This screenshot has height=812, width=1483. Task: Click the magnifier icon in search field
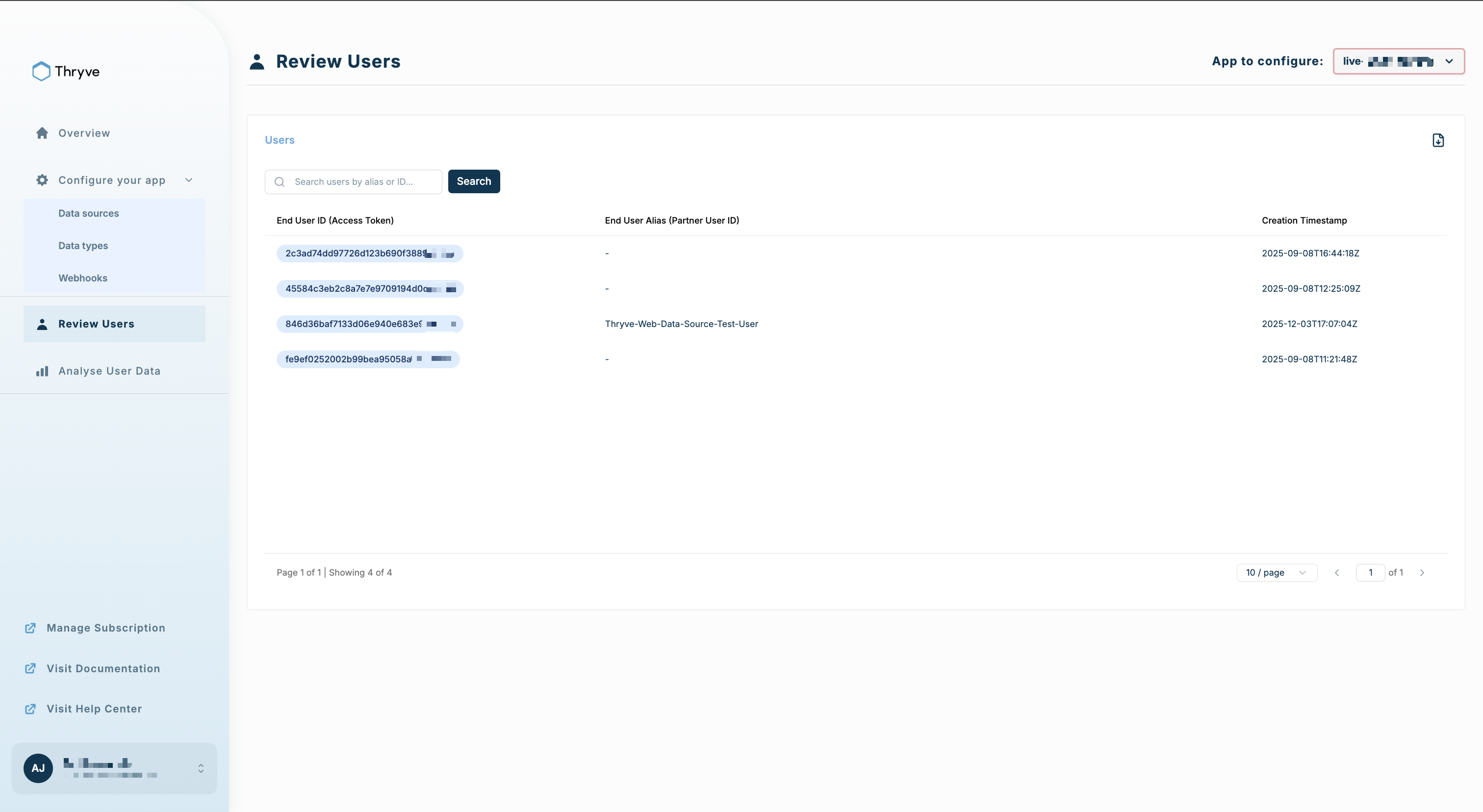tap(280, 182)
